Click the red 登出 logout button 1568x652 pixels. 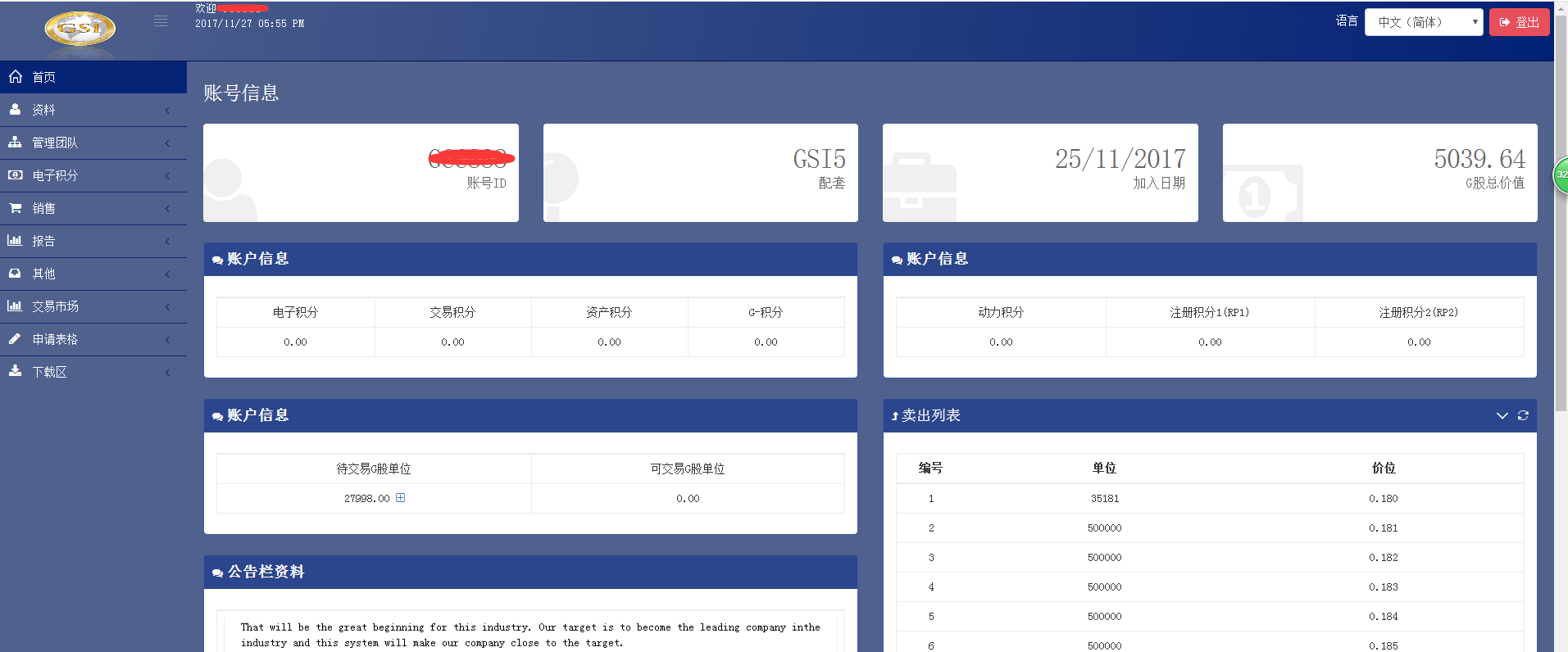click(x=1519, y=22)
